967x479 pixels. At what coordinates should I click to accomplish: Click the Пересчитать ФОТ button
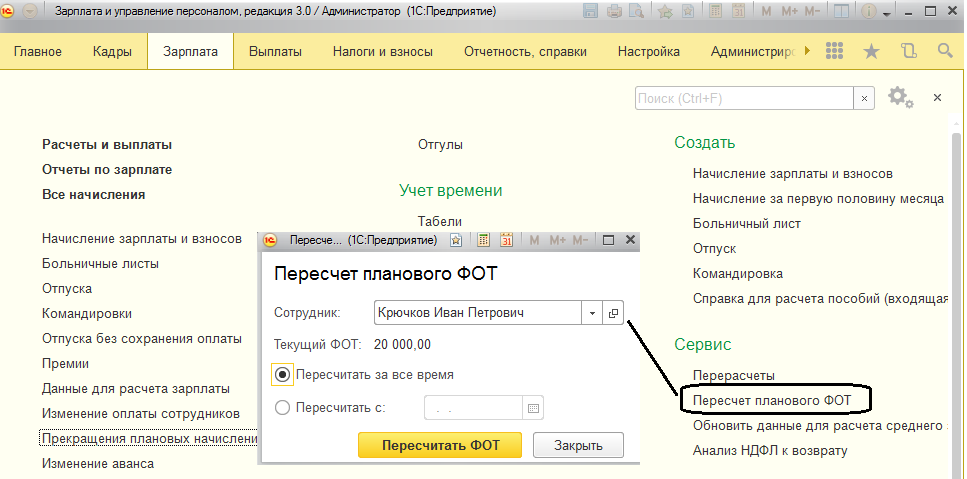pos(440,445)
